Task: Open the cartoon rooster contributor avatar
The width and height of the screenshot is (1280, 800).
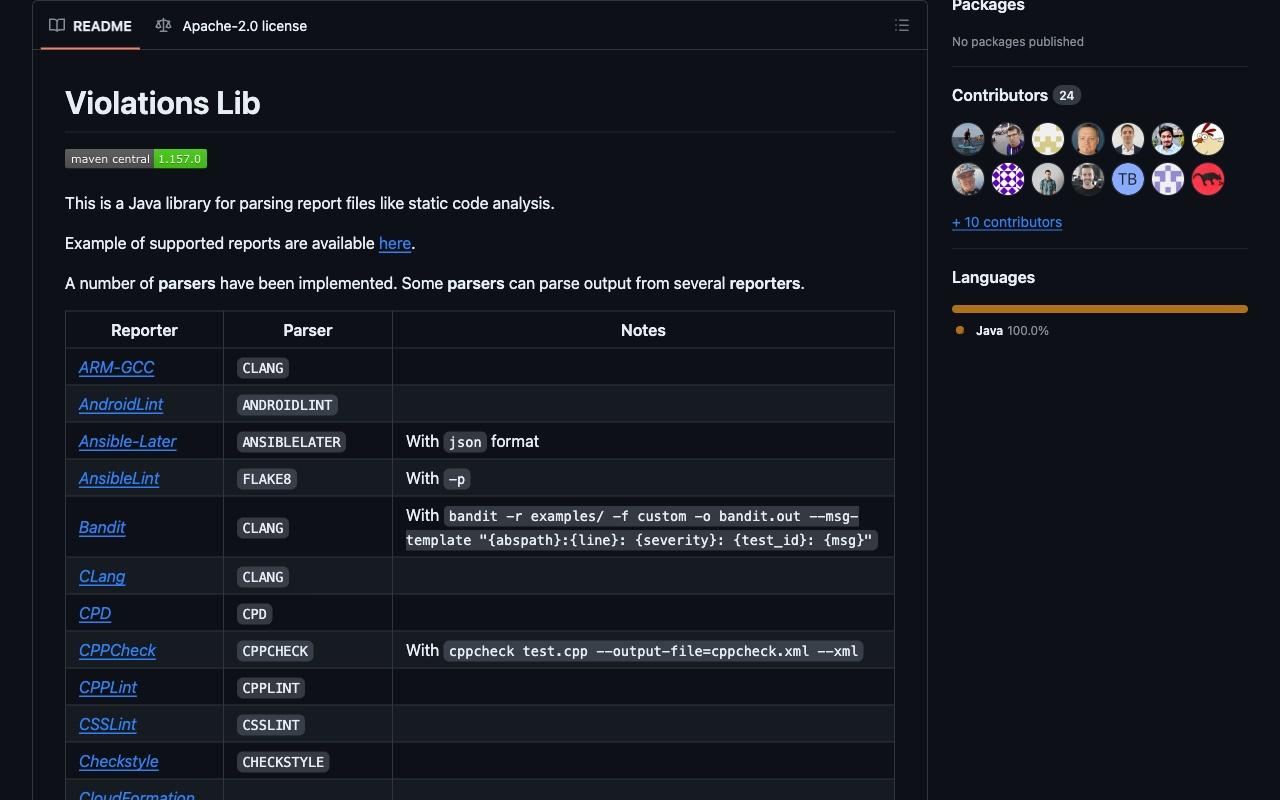Action: pyautogui.click(x=1208, y=139)
